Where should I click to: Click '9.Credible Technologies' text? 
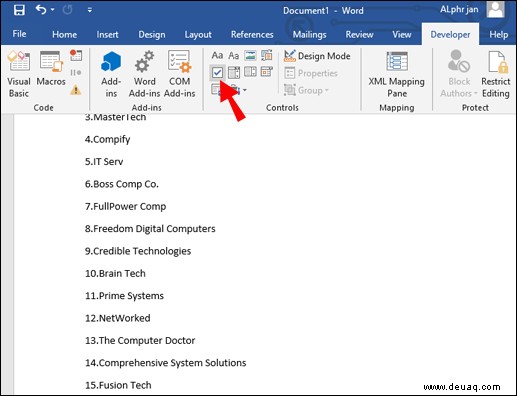tap(138, 251)
